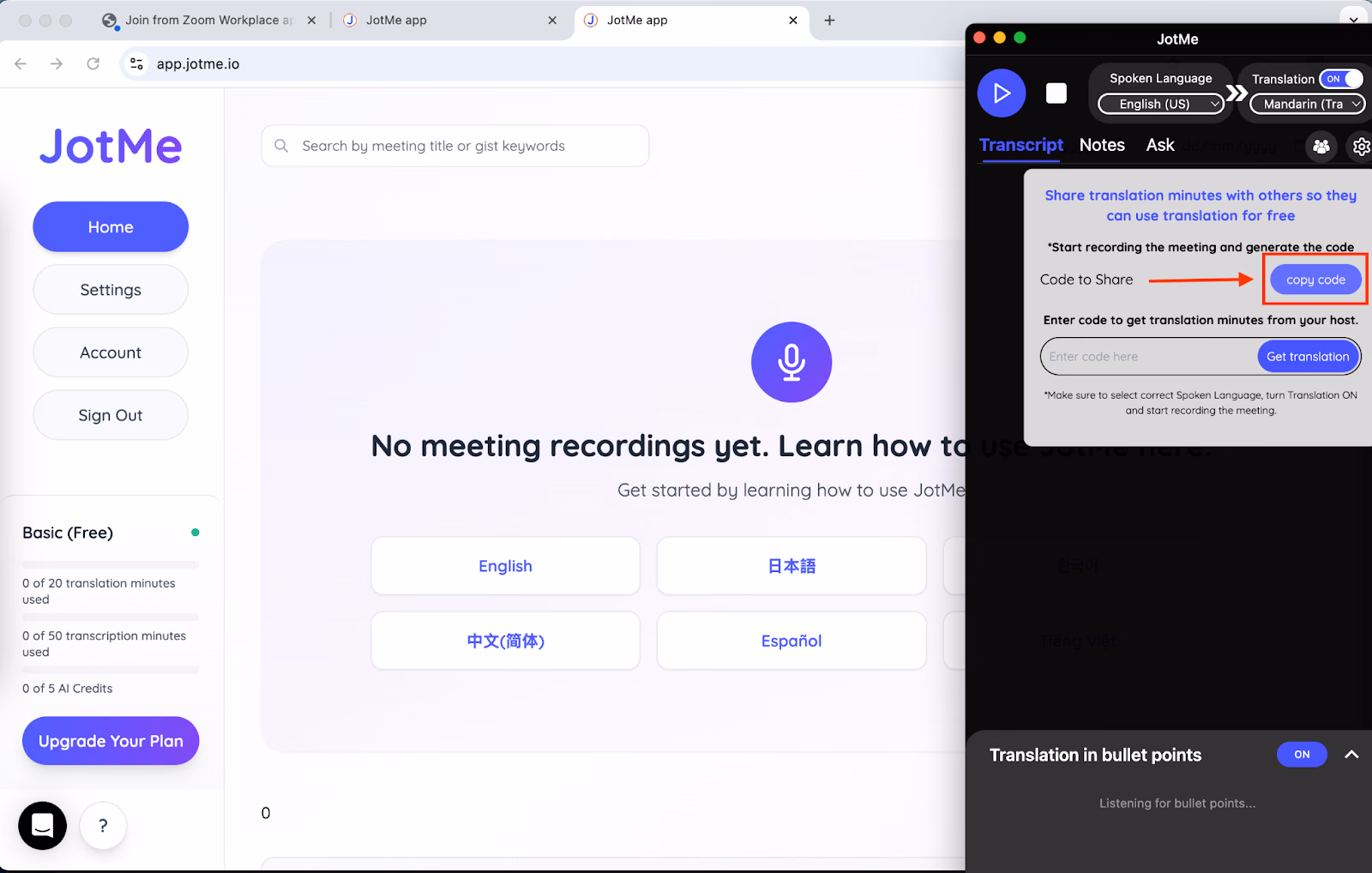1372x873 pixels.
Task: Select the 日本語 tutorial button
Action: click(791, 566)
